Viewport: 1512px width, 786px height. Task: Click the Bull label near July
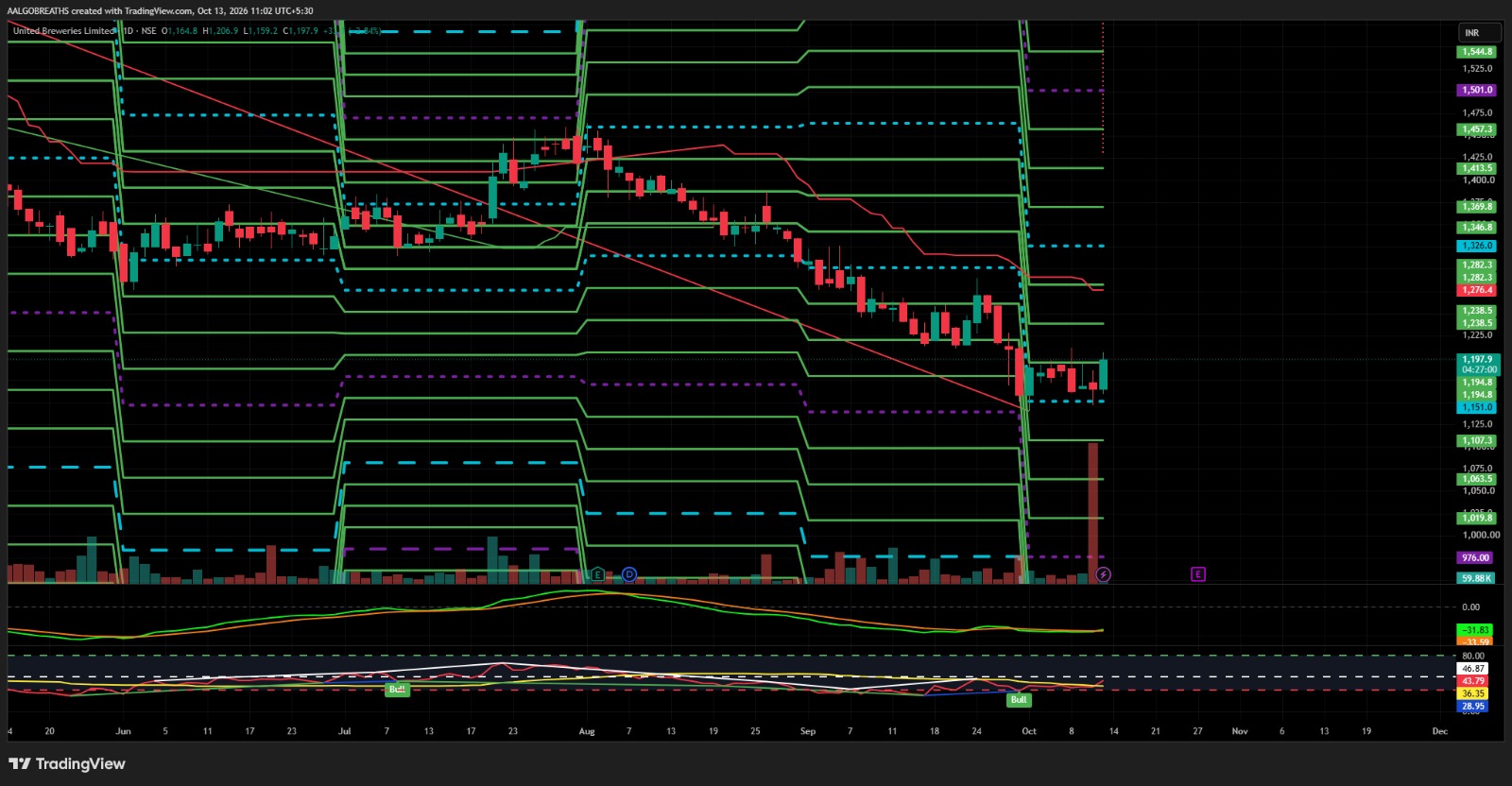(x=397, y=690)
